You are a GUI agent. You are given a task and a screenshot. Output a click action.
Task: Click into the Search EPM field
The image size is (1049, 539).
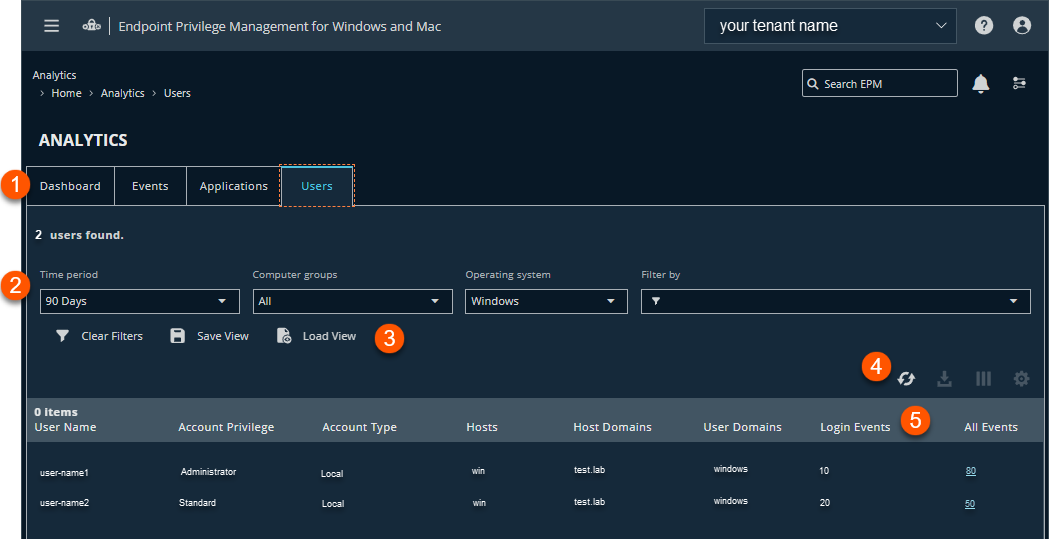880,84
